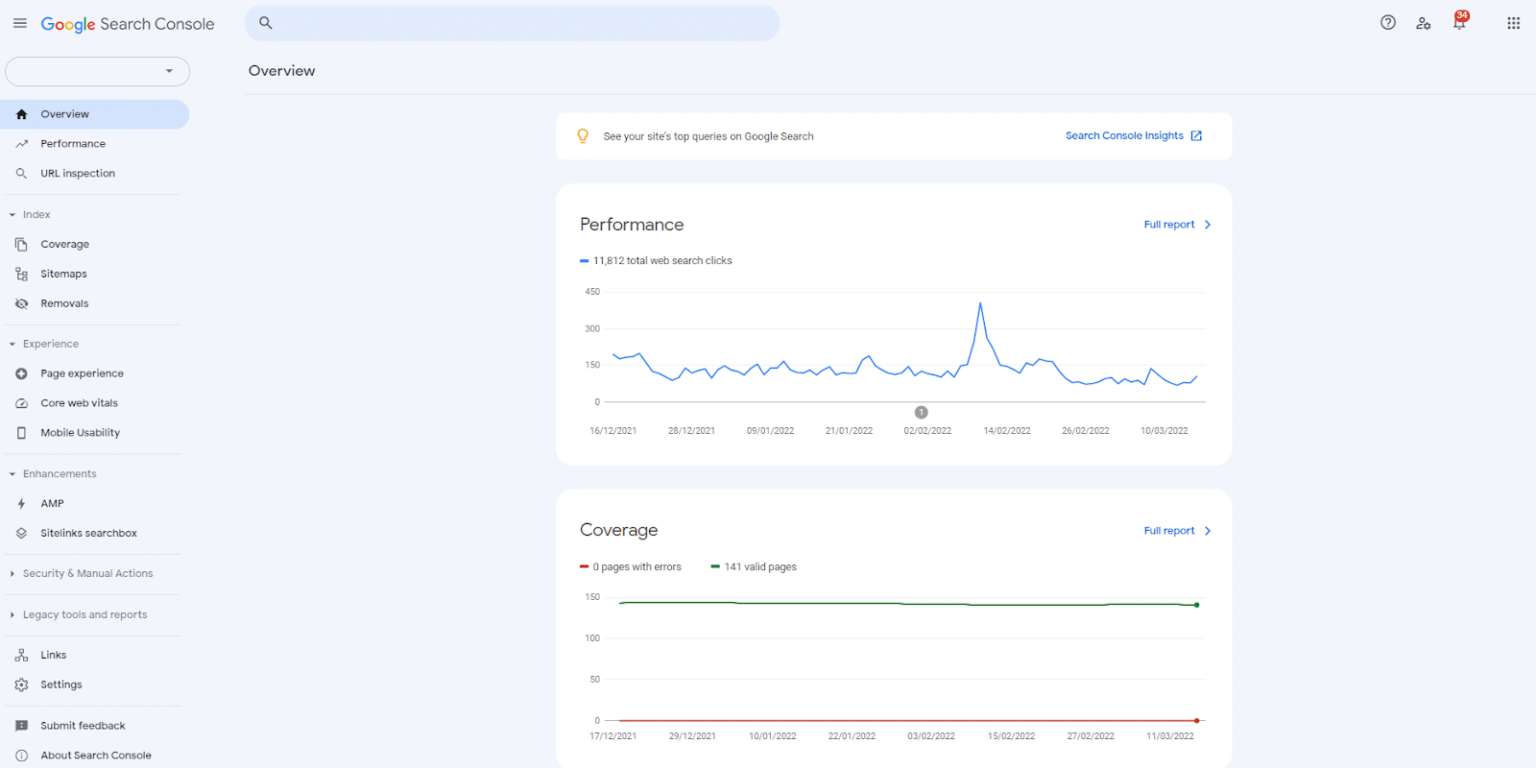Image resolution: width=1536 pixels, height=768 pixels.
Task: View the Performance full report
Action: (1170, 224)
